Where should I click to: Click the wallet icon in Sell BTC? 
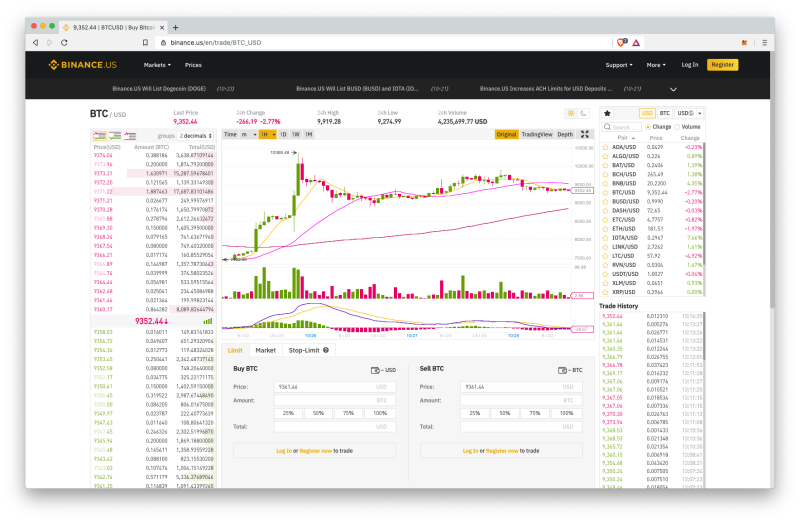click(x=562, y=370)
